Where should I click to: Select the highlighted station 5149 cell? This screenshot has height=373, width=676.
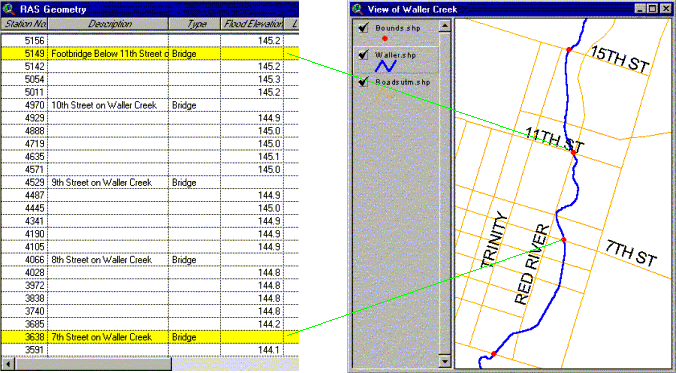pos(25,53)
